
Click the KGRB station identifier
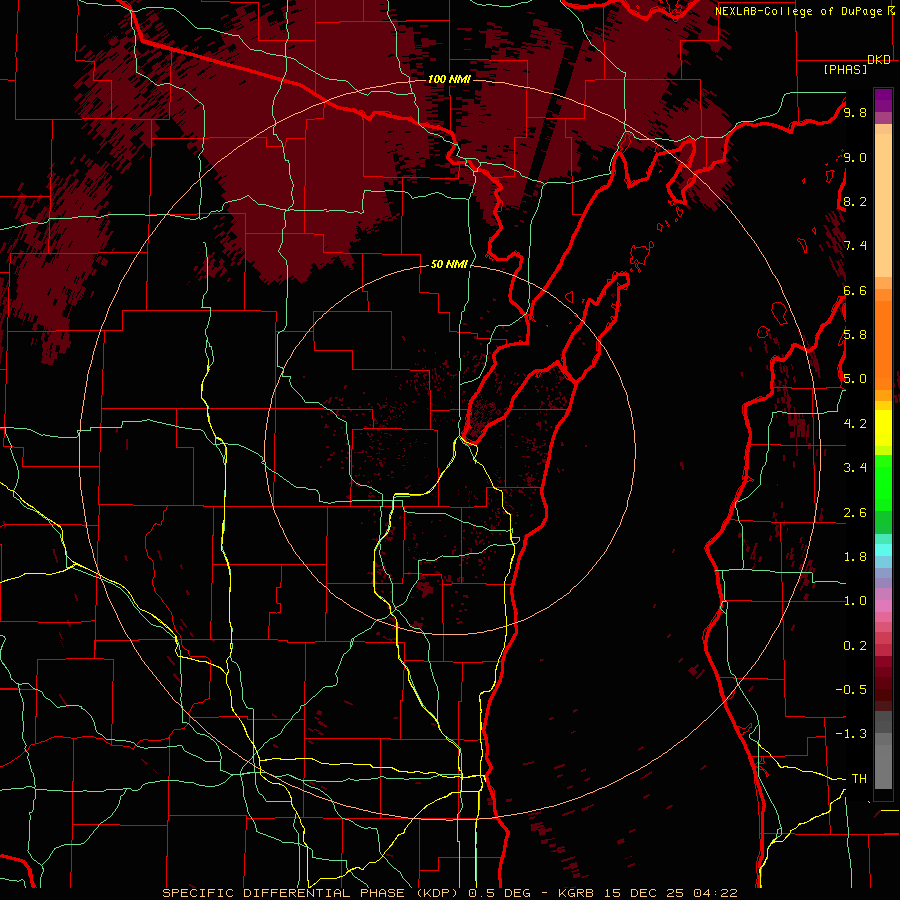click(x=577, y=893)
